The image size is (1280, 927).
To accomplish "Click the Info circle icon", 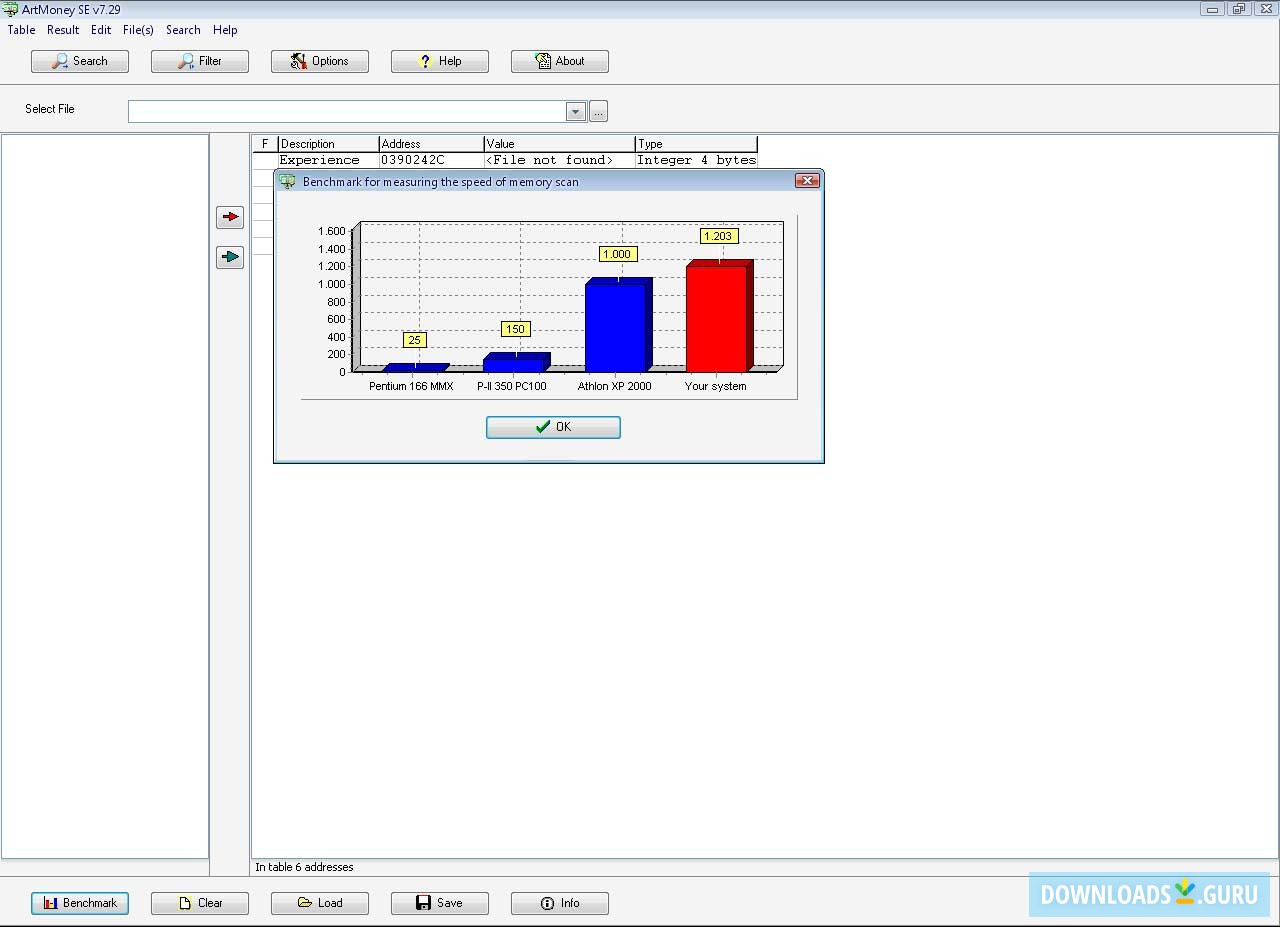I will (545, 903).
